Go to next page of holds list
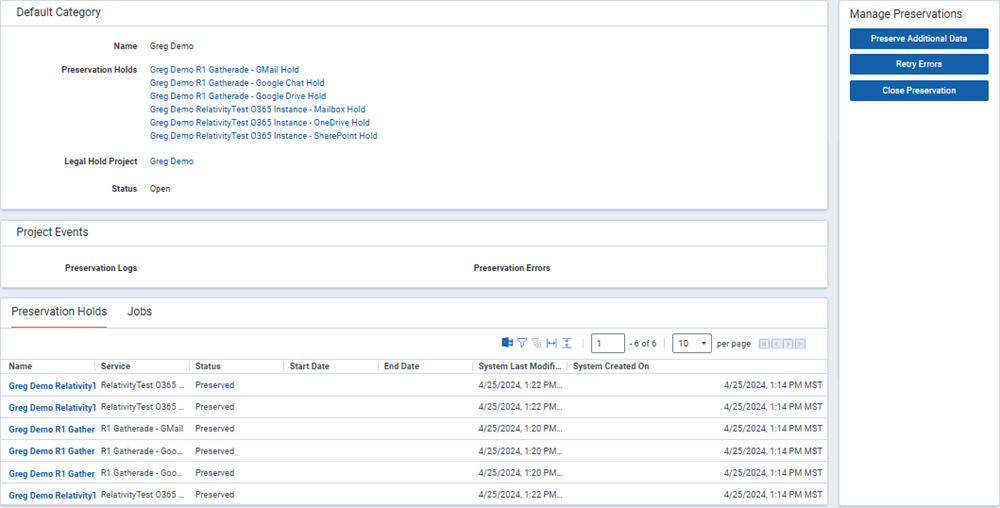This screenshot has height=508, width=1000. 788,344
